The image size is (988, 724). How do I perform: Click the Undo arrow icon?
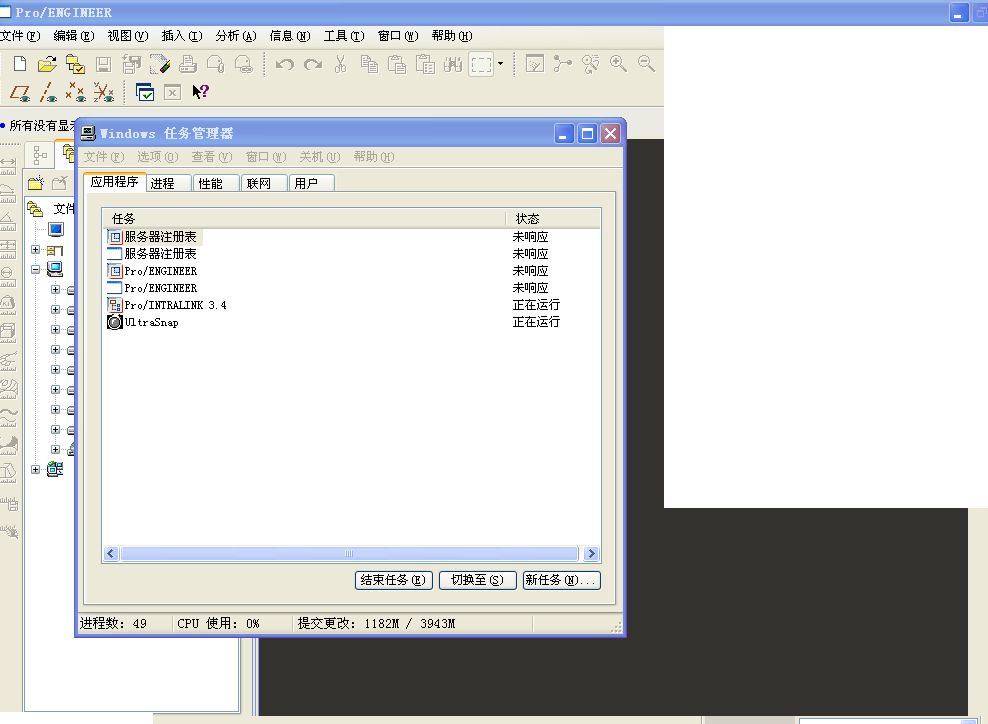pos(285,64)
